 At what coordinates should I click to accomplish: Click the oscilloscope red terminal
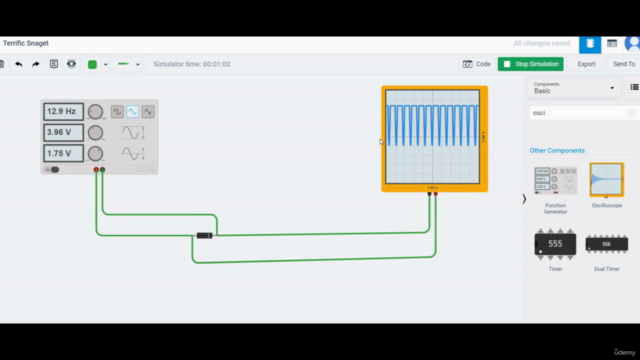click(436, 194)
